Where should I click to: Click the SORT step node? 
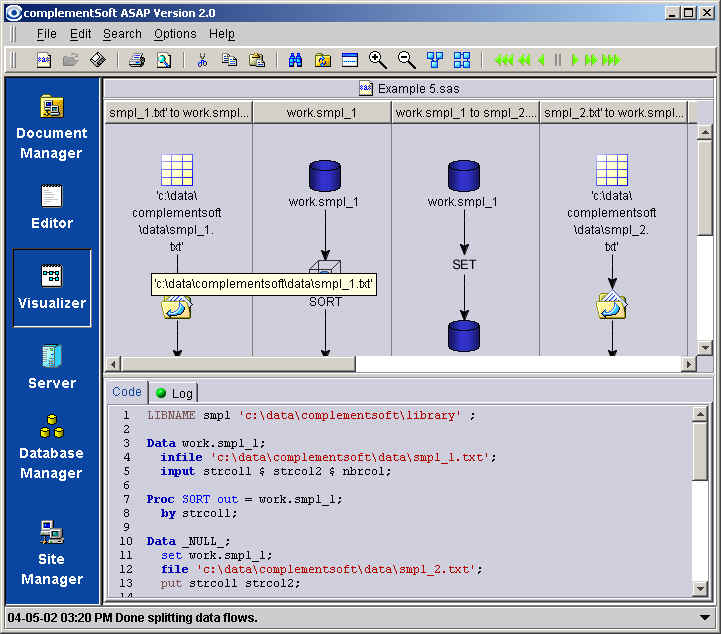325,302
